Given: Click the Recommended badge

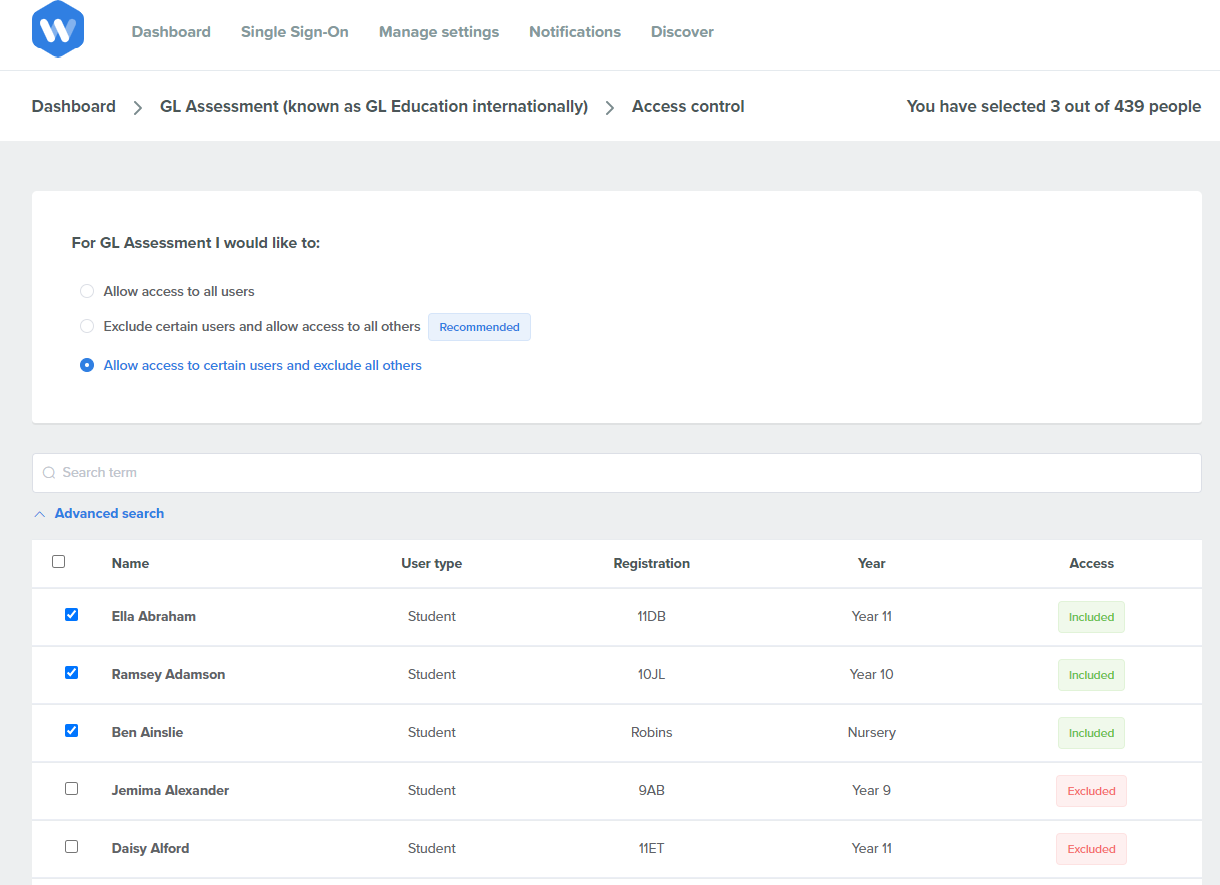Looking at the screenshot, I should coord(480,327).
